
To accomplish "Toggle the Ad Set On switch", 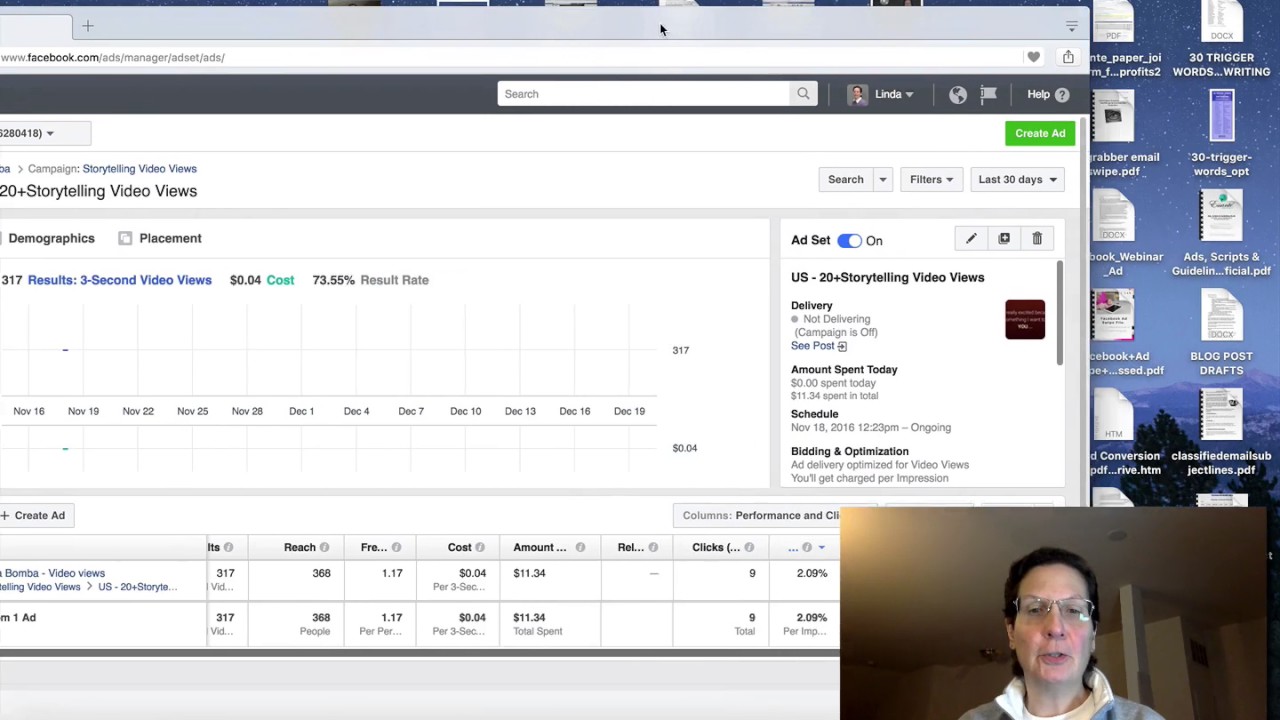I will click(x=849, y=241).
